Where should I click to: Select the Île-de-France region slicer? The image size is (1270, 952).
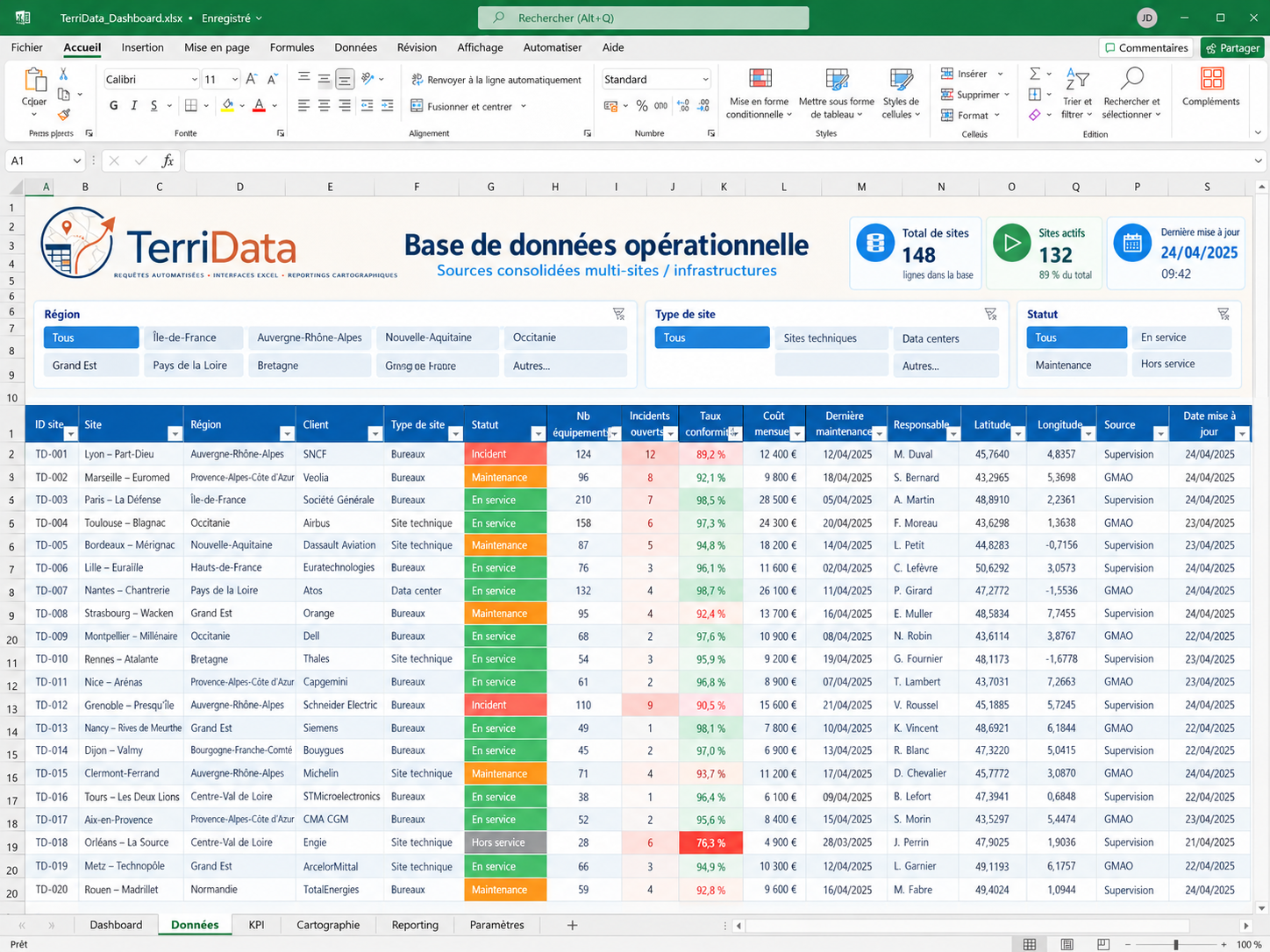[192, 337]
